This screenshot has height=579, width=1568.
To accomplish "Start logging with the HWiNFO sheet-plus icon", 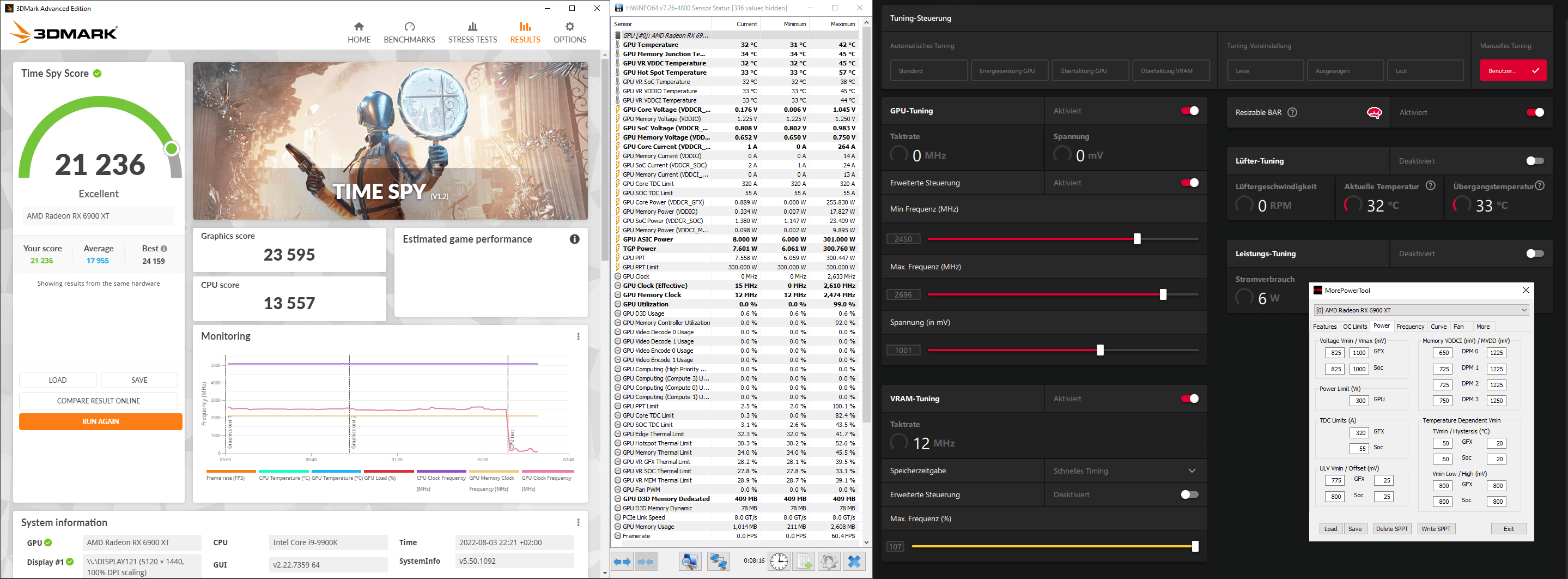I will coord(804,562).
